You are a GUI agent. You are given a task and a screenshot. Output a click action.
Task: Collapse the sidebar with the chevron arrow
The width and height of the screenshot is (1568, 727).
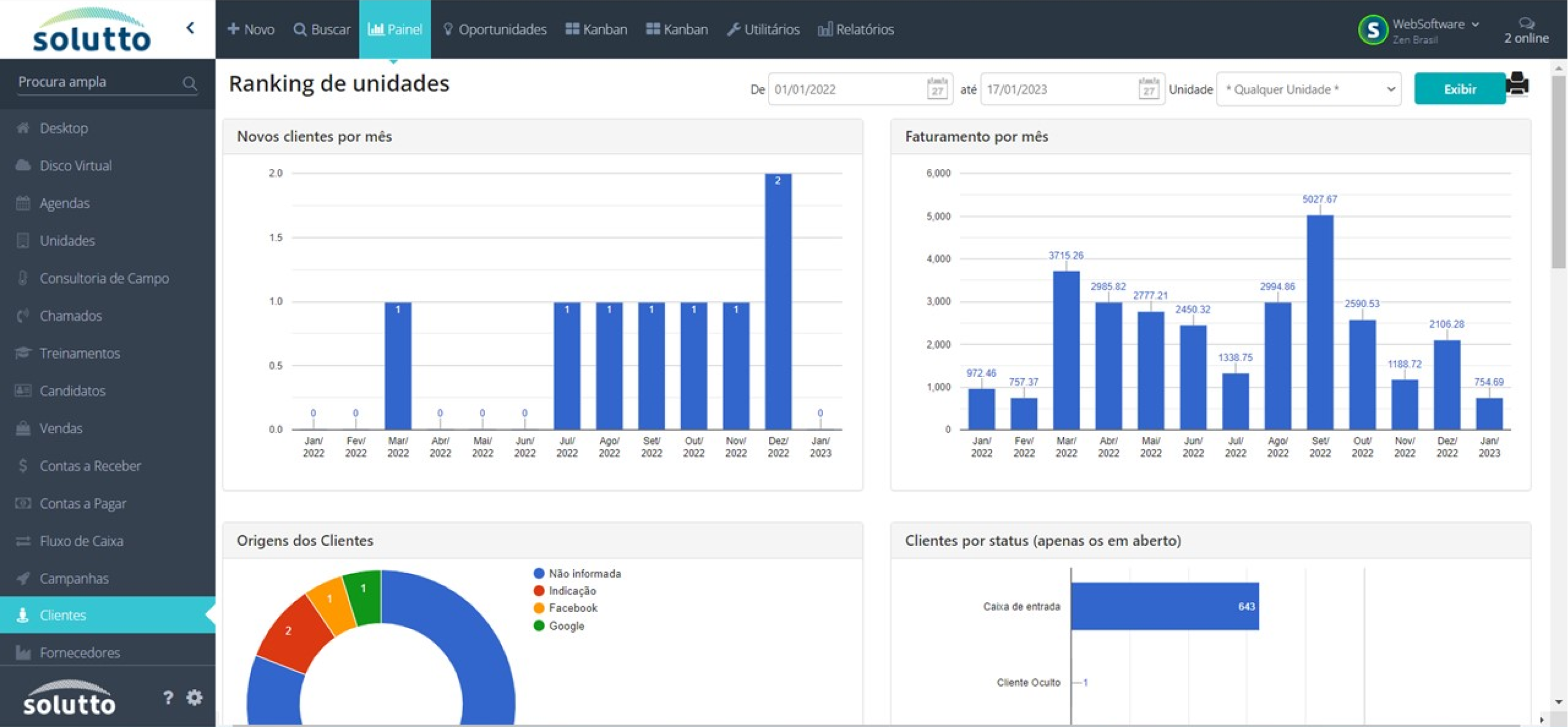pyautogui.click(x=191, y=28)
